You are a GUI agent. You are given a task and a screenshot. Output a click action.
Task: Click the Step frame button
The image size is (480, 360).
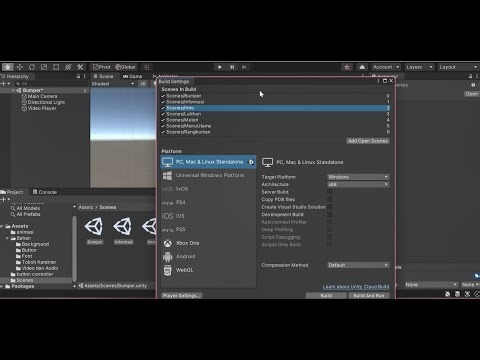[244, 67]
